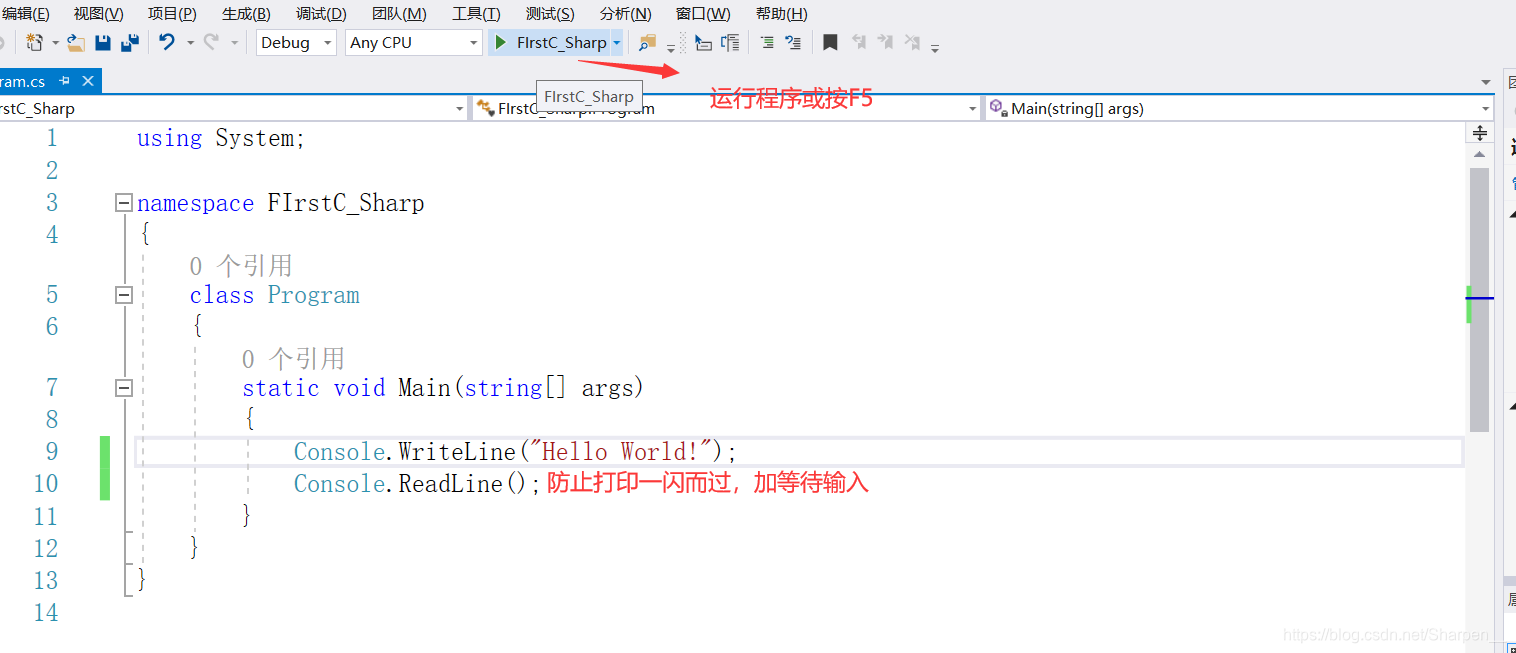Image resolution: width=1516 pixels, height=653 pixels.
Task: Open the 生成(B) menu
Action: pyautogui.click(x=246, y=14)
